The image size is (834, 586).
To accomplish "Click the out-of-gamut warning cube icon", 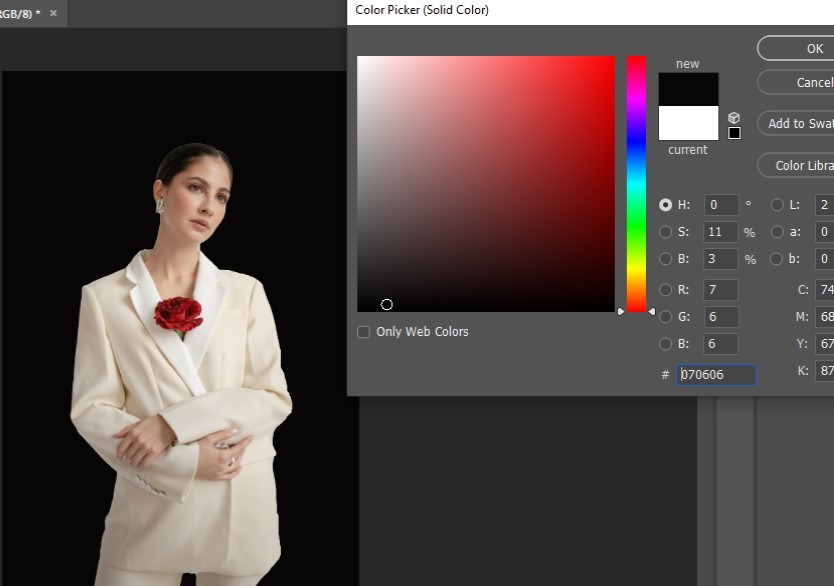I will [734, 118].
